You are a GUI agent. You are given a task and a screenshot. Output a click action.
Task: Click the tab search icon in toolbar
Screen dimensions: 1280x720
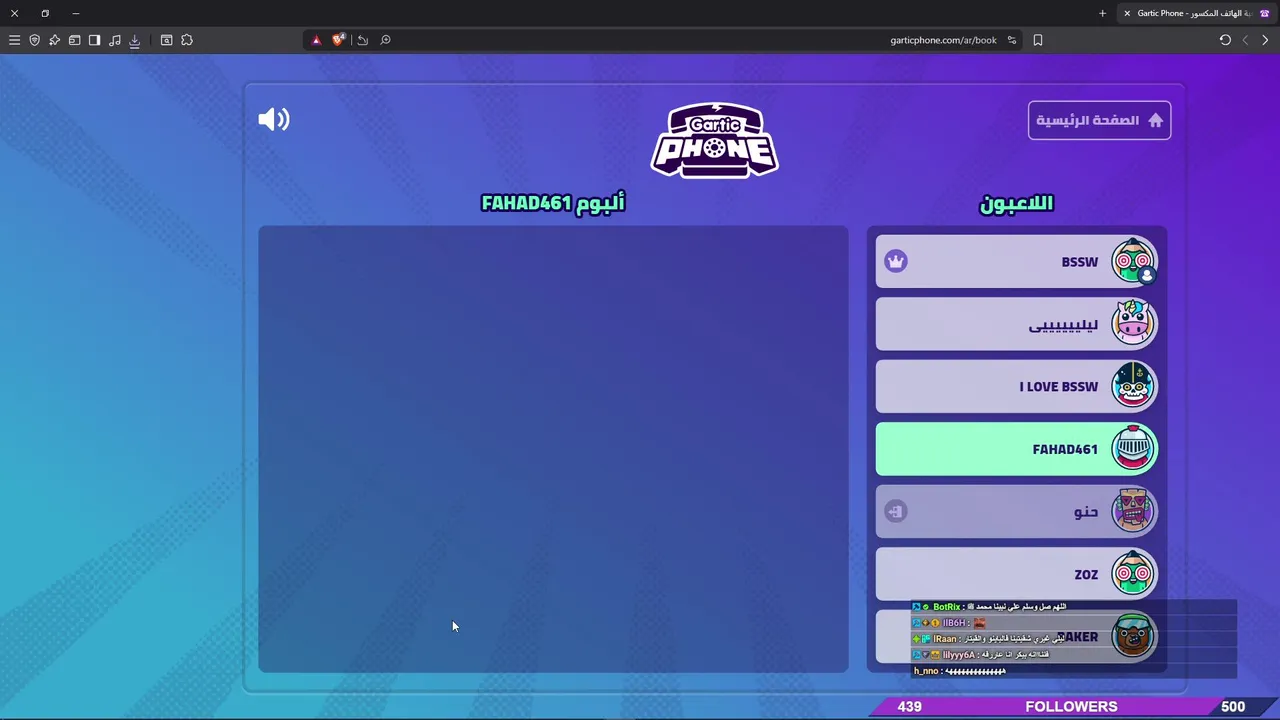[166, 40]
